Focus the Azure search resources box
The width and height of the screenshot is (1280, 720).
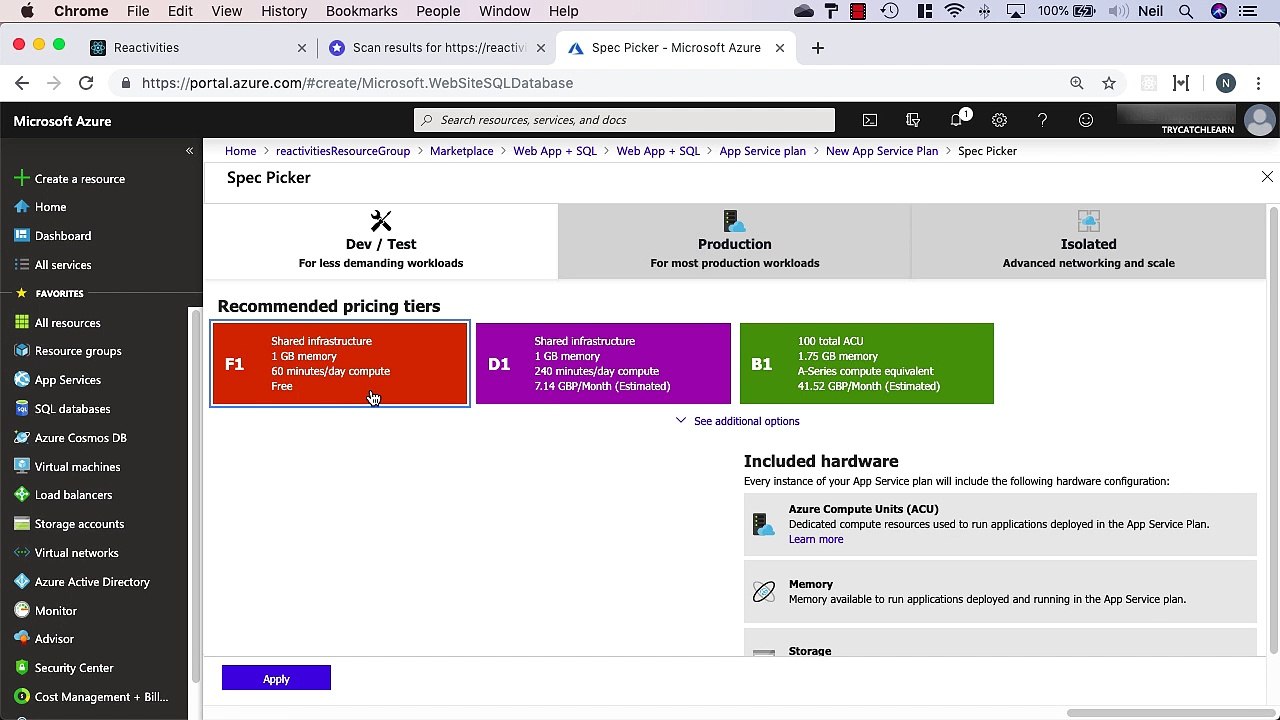tap(624, 120)
